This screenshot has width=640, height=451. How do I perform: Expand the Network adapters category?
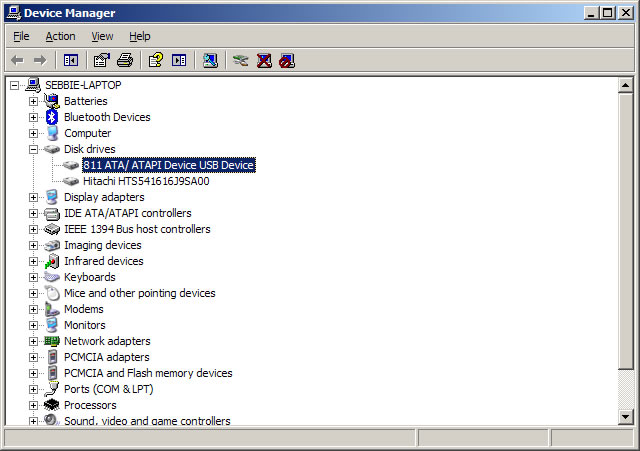(x=33, y=341)
